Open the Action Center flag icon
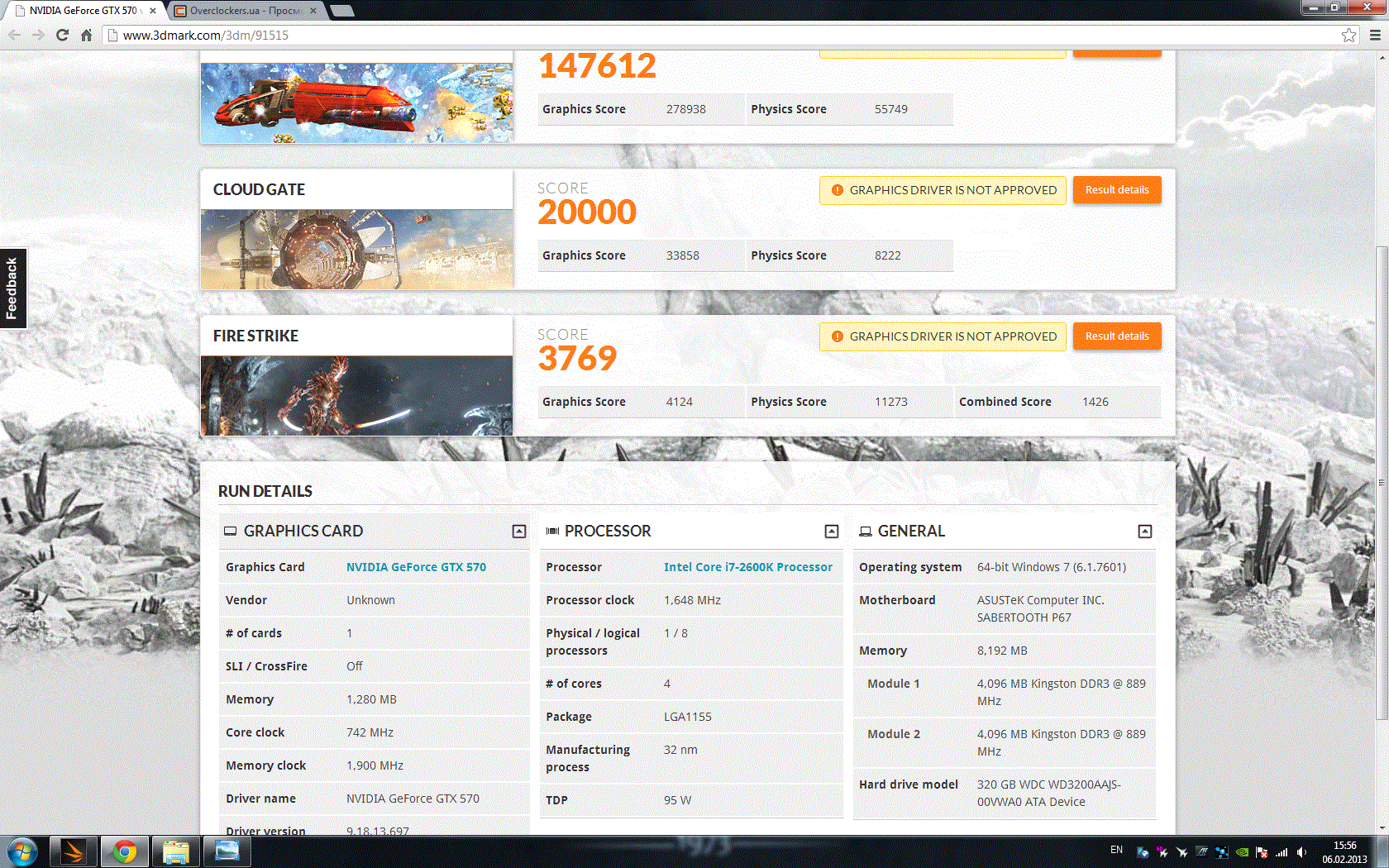 1262,852
